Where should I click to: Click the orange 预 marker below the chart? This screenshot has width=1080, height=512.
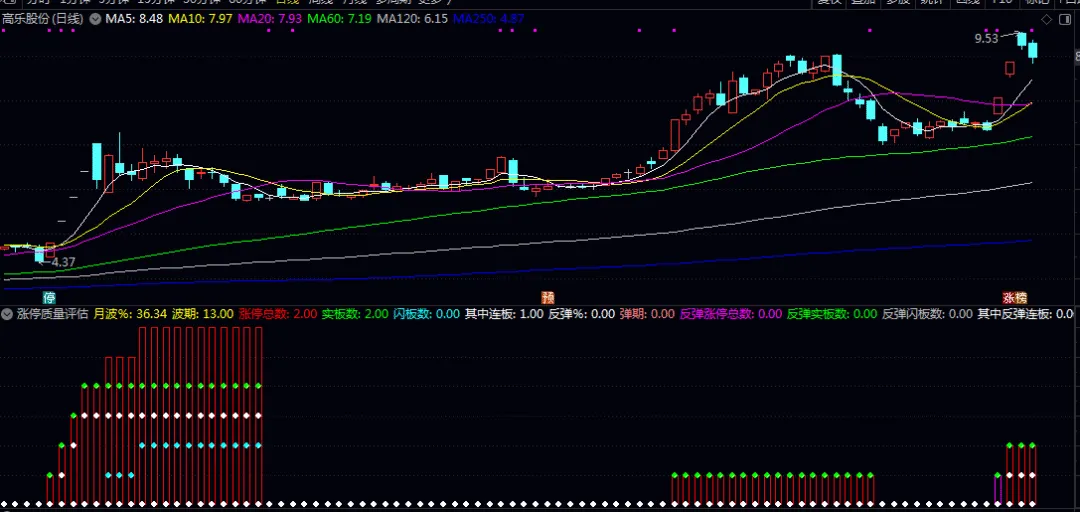[548, 298]
